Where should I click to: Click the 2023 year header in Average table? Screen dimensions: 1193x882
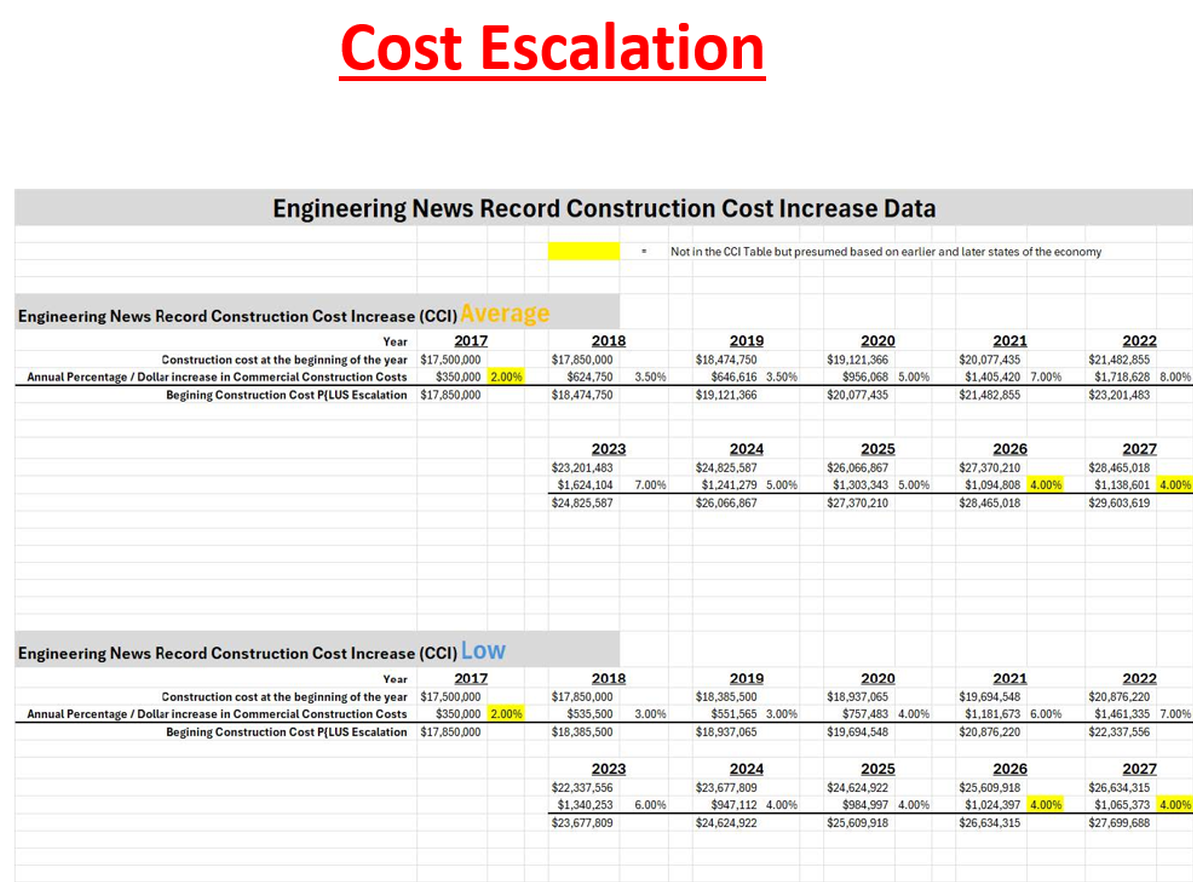608,449
